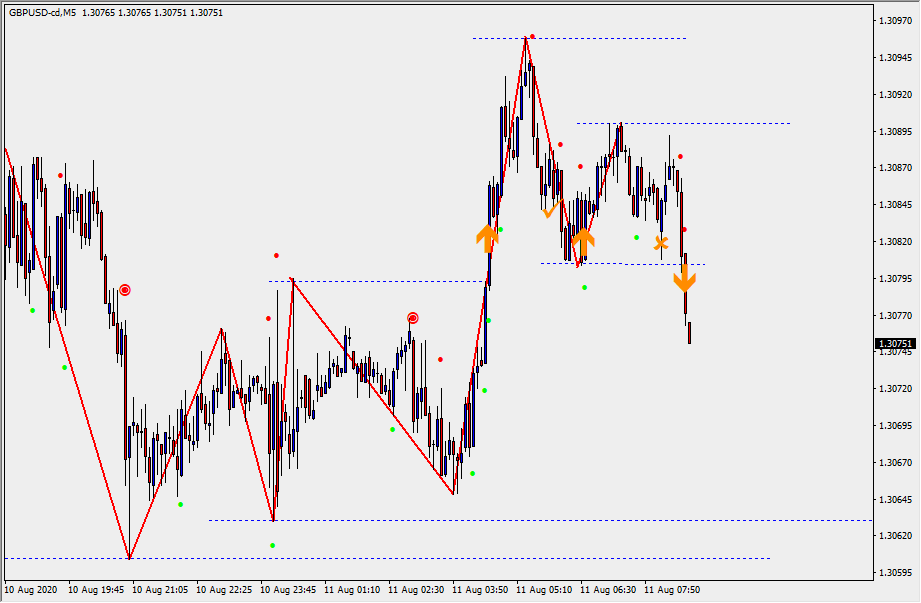Viewport: 921px width, 603px height.
Task: Select the red dot at the chart's highest peak
Action: pyautogui.click(x=532, y=36)
